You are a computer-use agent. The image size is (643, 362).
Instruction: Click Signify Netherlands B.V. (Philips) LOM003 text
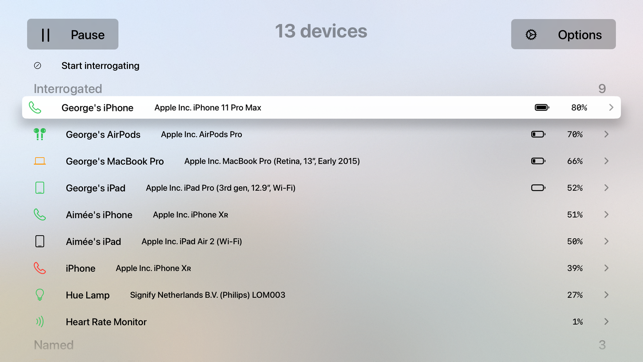207,295
